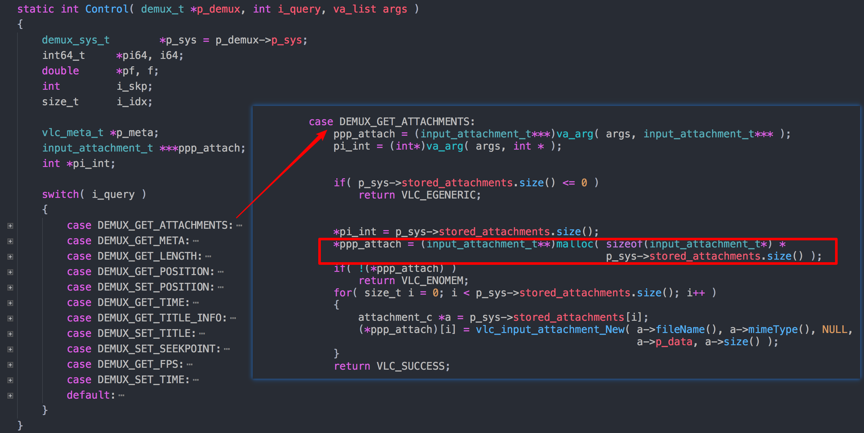Click the fold ellipsis after DEMUX_GET_ATTACHMENTS
This screenshot has height=433, width=864.
tap(239, 225)
